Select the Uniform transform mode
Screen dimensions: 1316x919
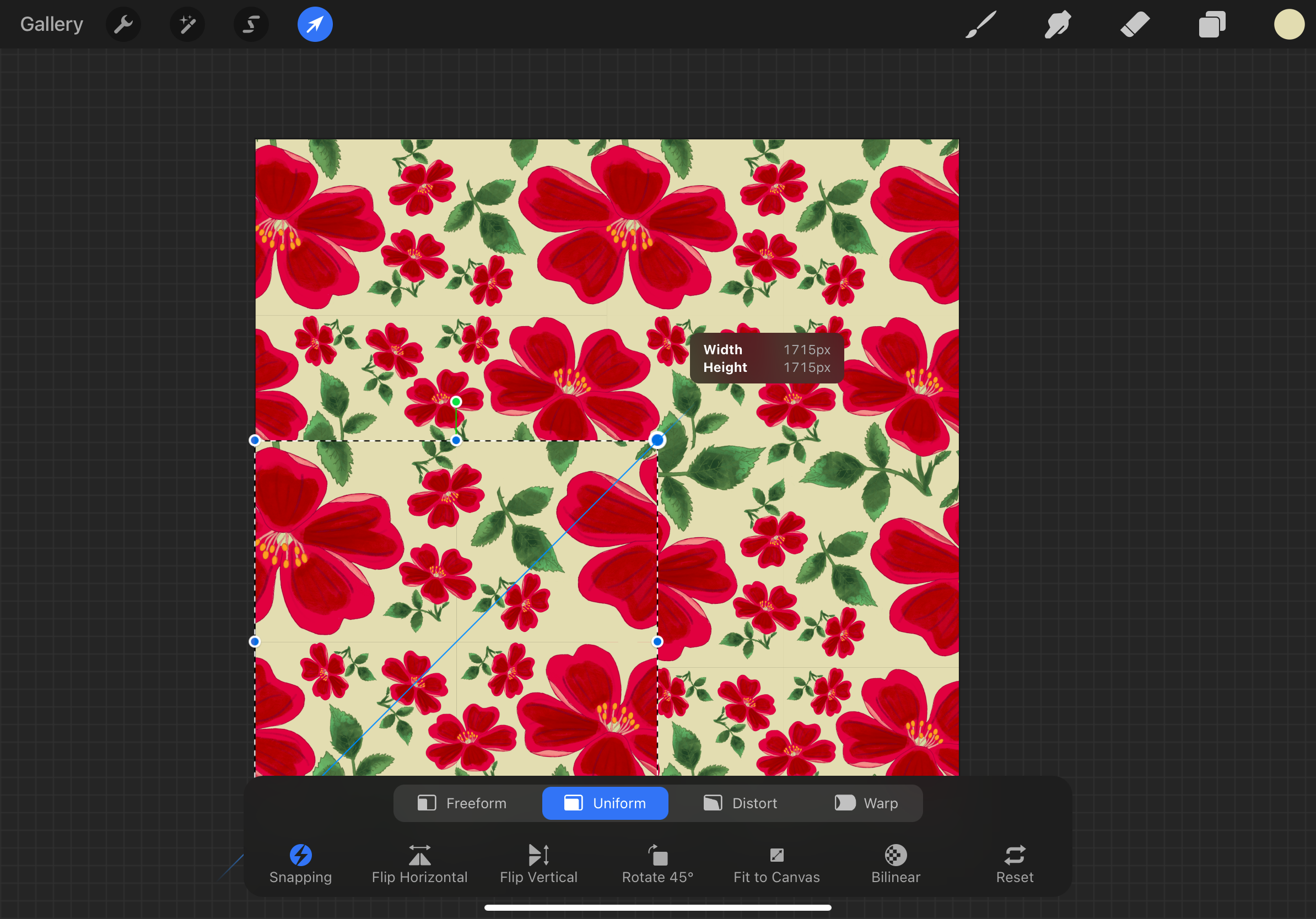pyautogui.click(x=605, y=803)
